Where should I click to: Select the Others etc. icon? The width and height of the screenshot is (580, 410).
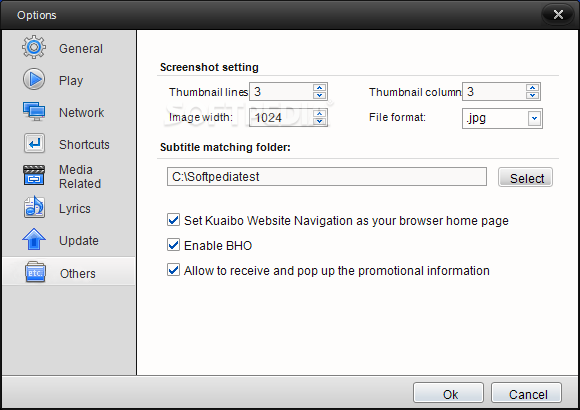point(35,272)
